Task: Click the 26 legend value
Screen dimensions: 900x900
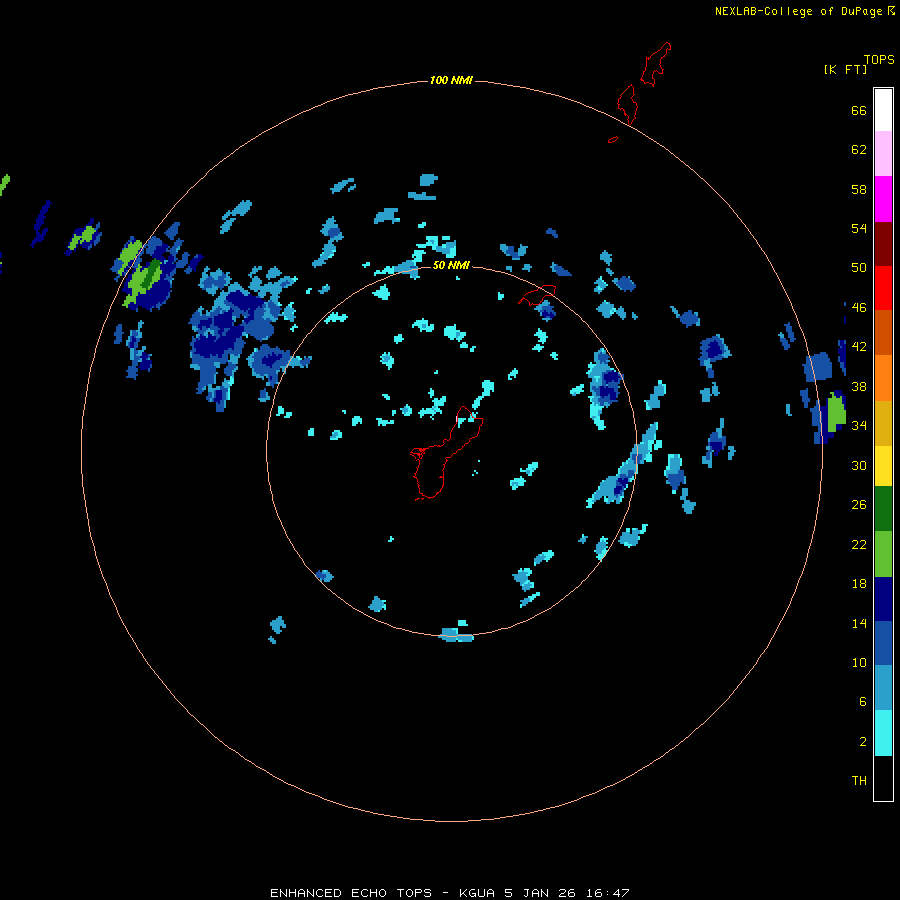Action: (x=859, y=504)
